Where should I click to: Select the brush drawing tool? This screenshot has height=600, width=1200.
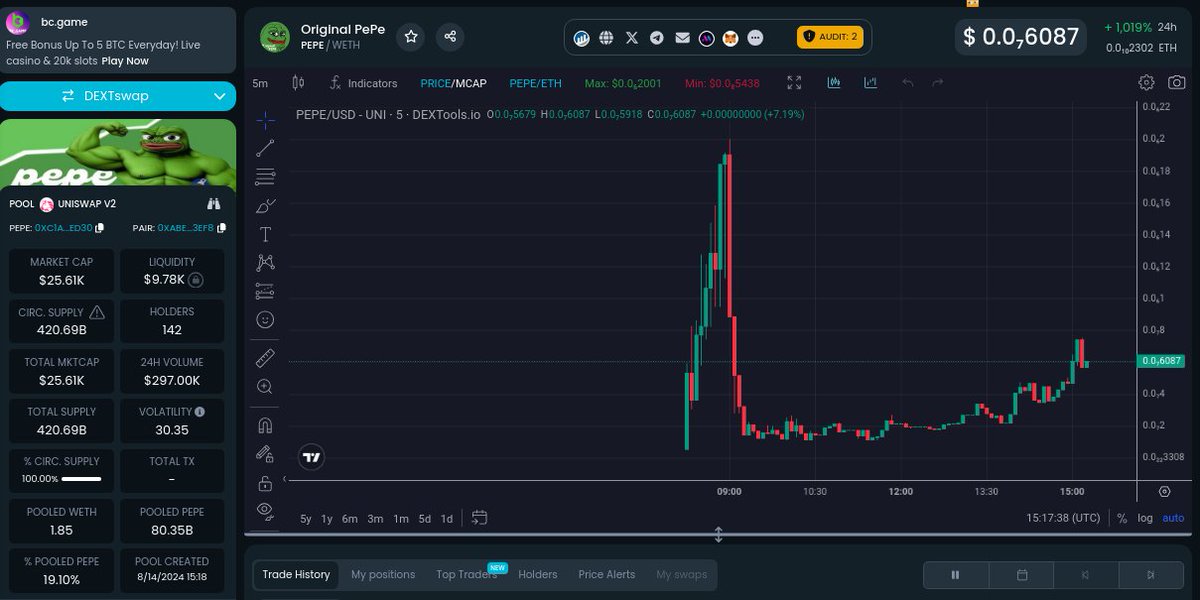[265, 206]
